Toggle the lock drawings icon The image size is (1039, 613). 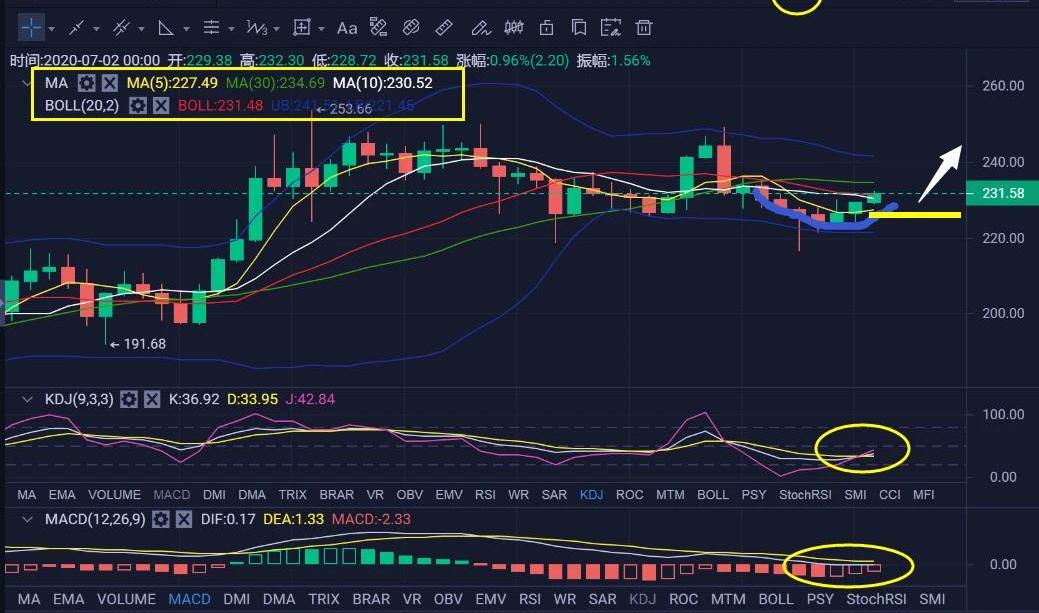(x=546, y=27)
